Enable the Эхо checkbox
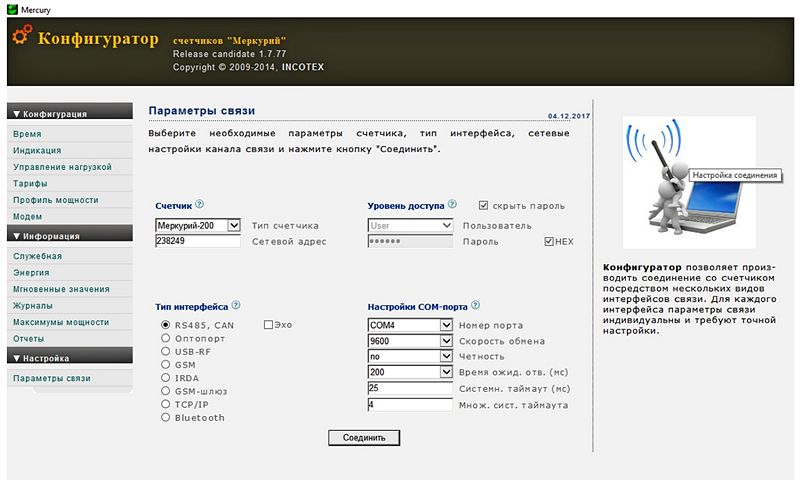Screen dimensions: 800x480 pyautogui.click(x=268, y=325)
